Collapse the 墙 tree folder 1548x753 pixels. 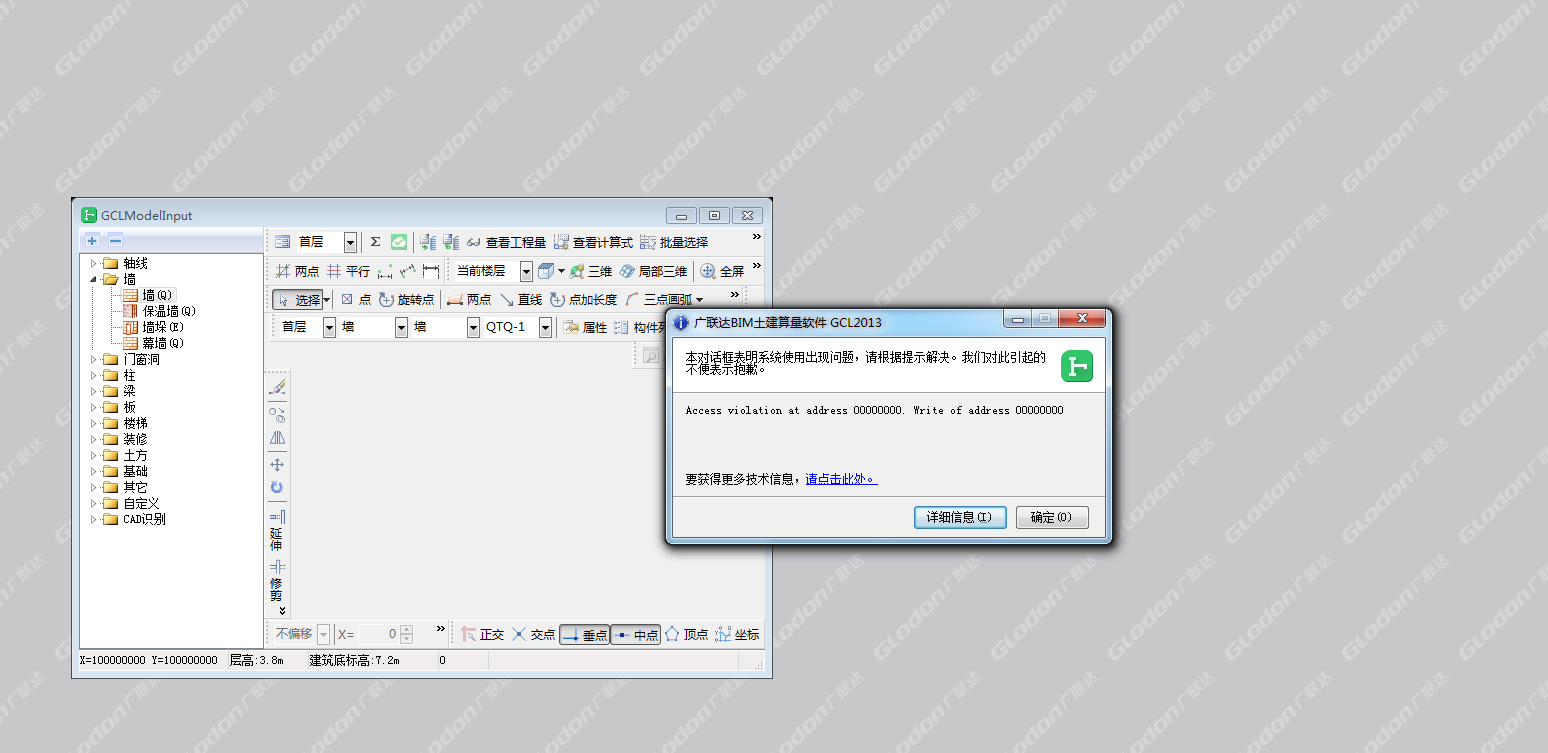pos(94,279)
